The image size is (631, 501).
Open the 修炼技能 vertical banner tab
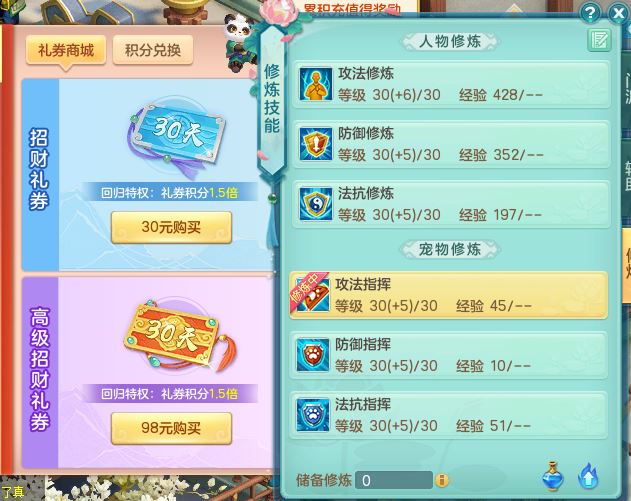pyautogui.click(x=272, y=99)
